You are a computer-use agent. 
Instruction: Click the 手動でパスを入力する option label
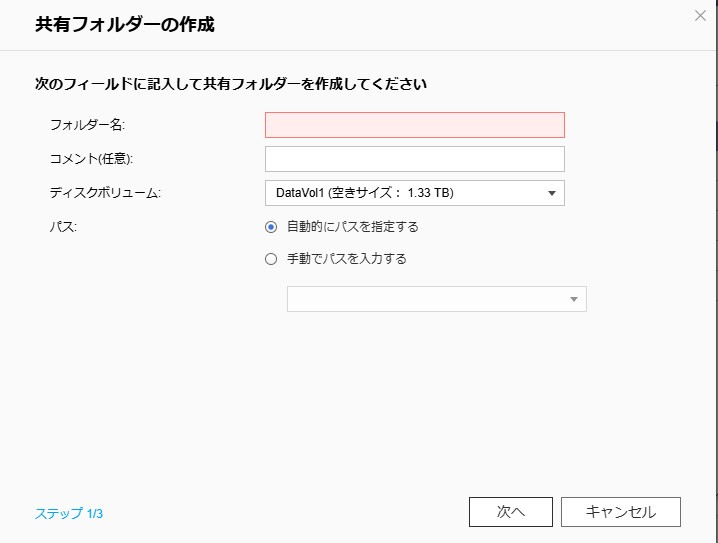pos(347,259)
